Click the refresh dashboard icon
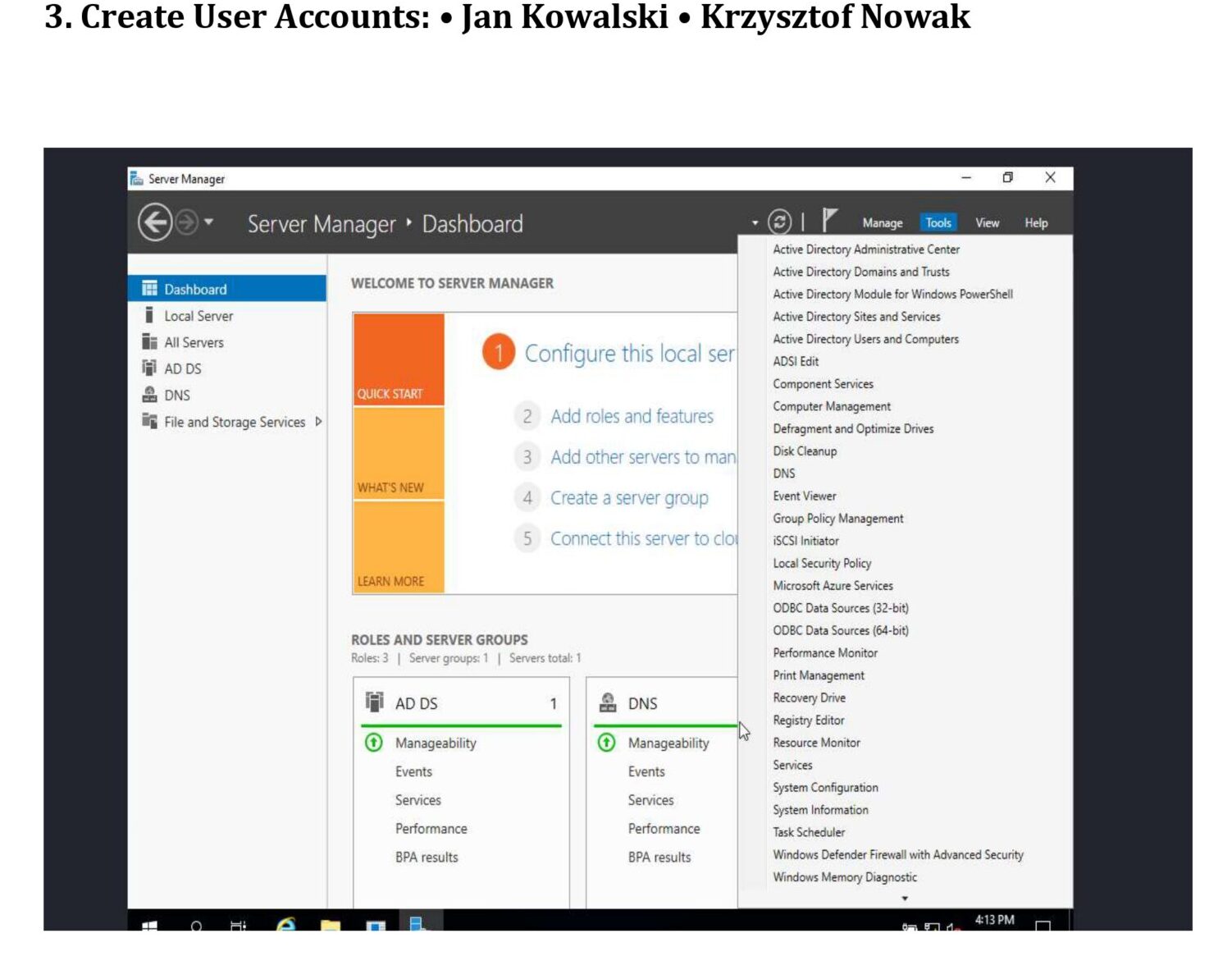The height and width of the screenshot is (956, 1232). pyautogui.click(x=779, y=222)
